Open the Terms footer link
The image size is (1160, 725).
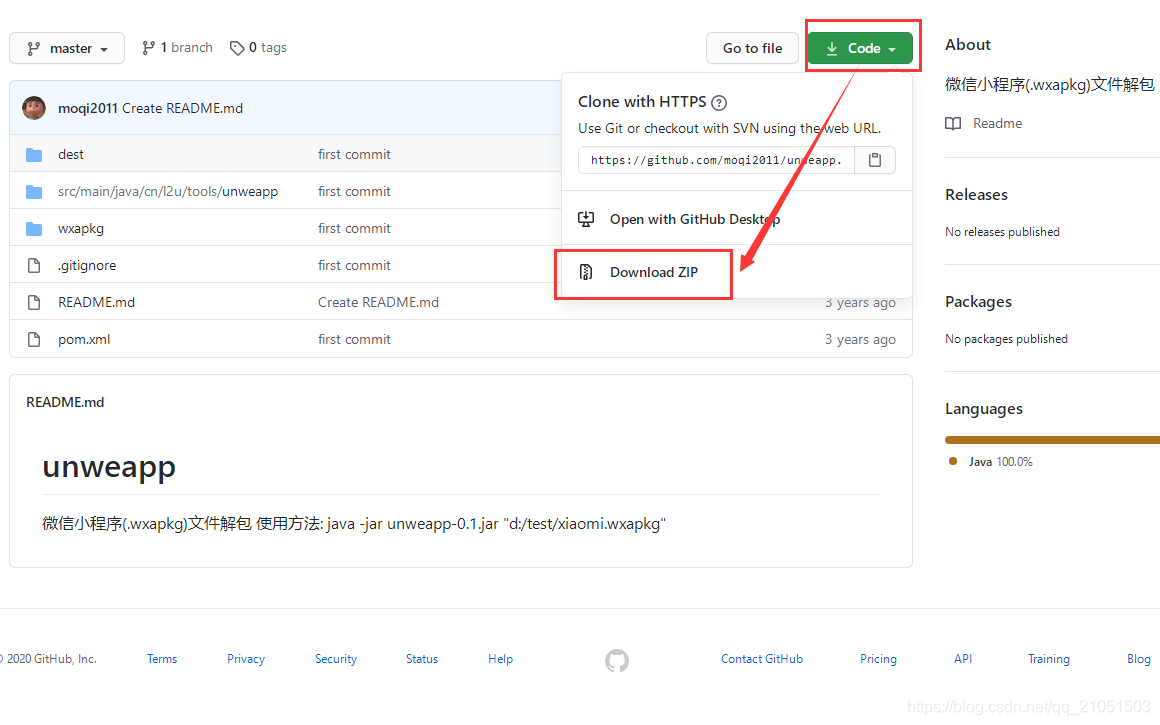pyautogui.click(x=162, y=658)
